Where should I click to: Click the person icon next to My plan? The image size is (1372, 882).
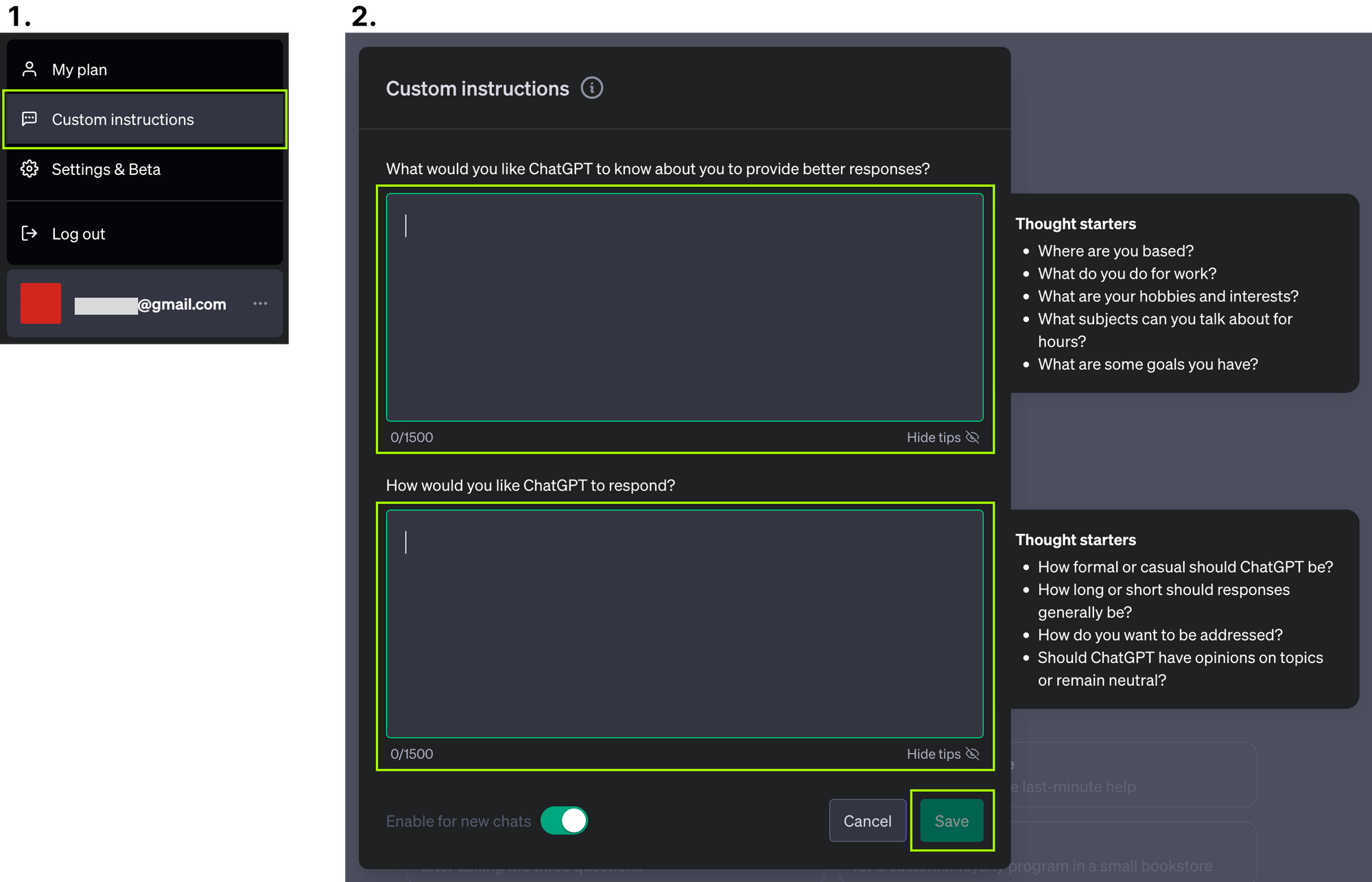[x=29, y=69]
